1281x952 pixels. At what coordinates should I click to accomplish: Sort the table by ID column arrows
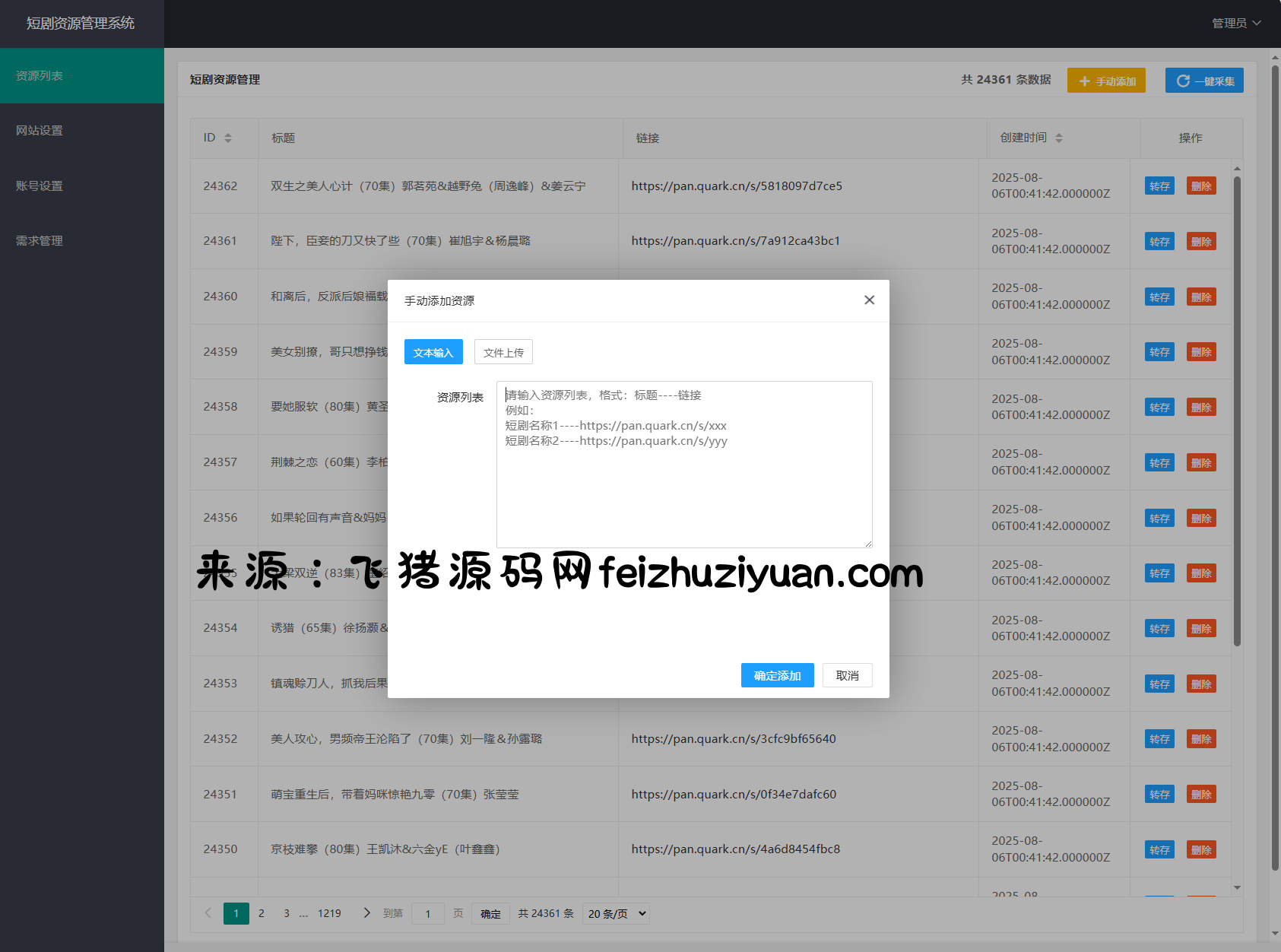227,138
